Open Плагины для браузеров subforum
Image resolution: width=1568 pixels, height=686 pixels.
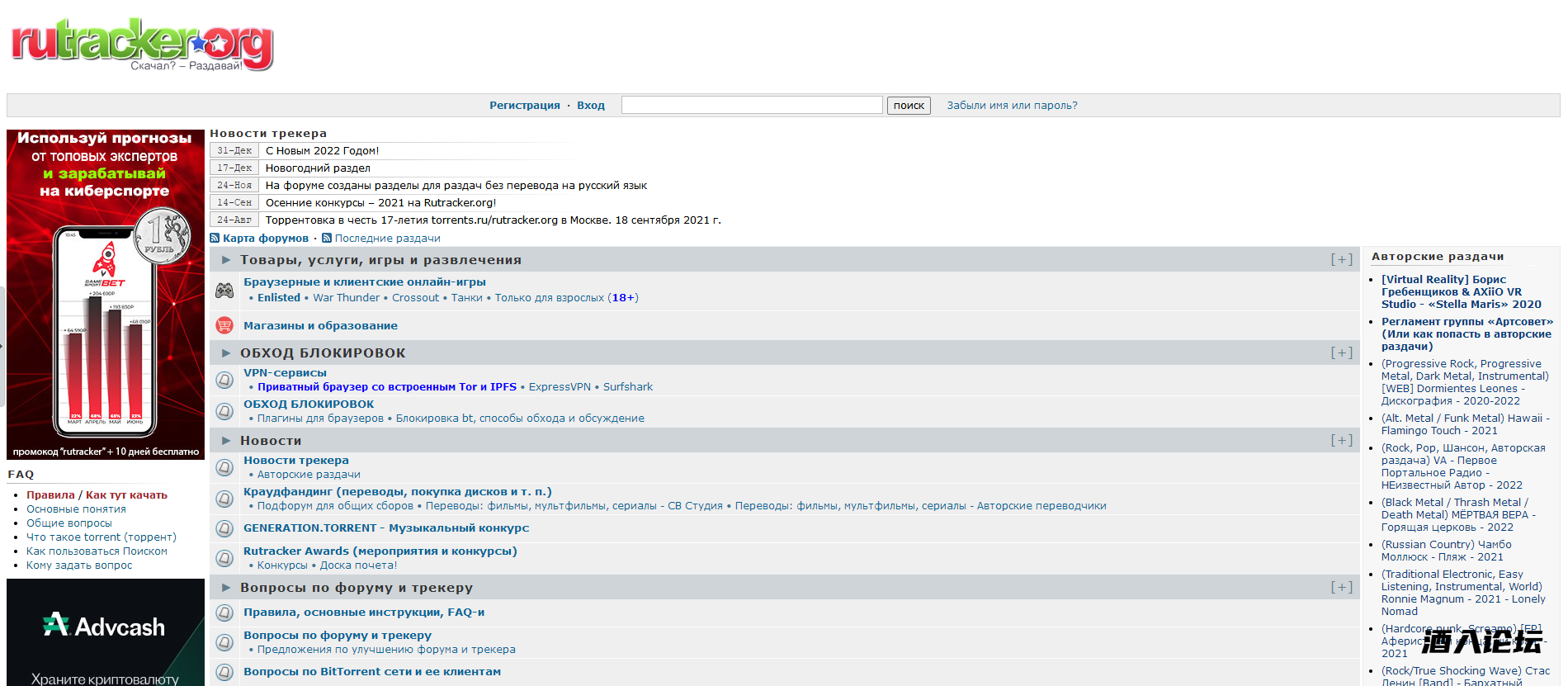pyautogui.click(x=320, y=419)
